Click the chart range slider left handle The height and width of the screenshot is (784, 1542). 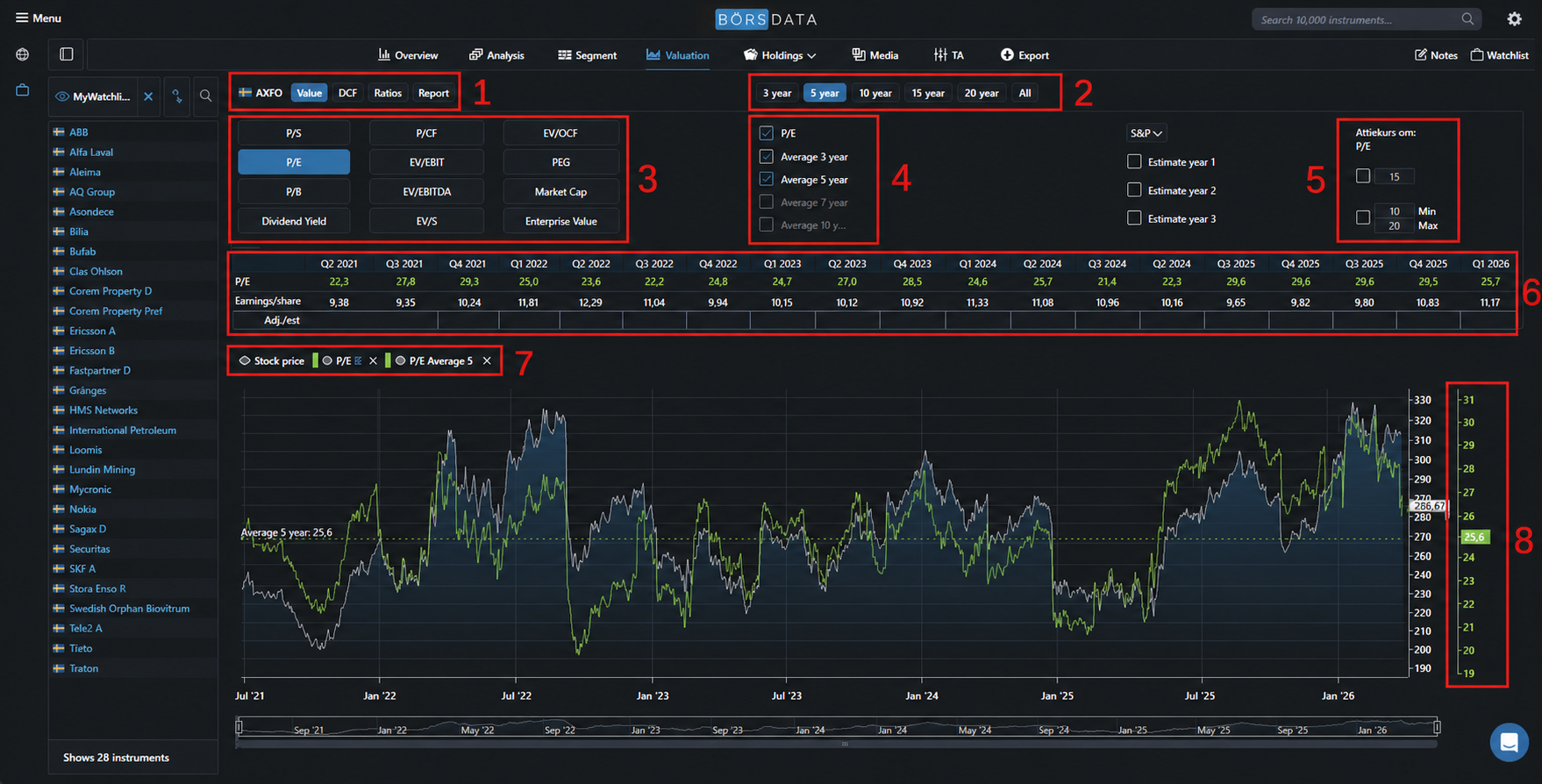pyautogui.click(x=239, y=727)
